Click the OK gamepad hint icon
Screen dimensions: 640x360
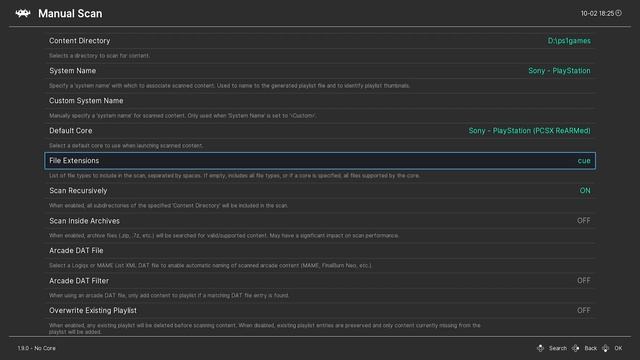[606, 348]
